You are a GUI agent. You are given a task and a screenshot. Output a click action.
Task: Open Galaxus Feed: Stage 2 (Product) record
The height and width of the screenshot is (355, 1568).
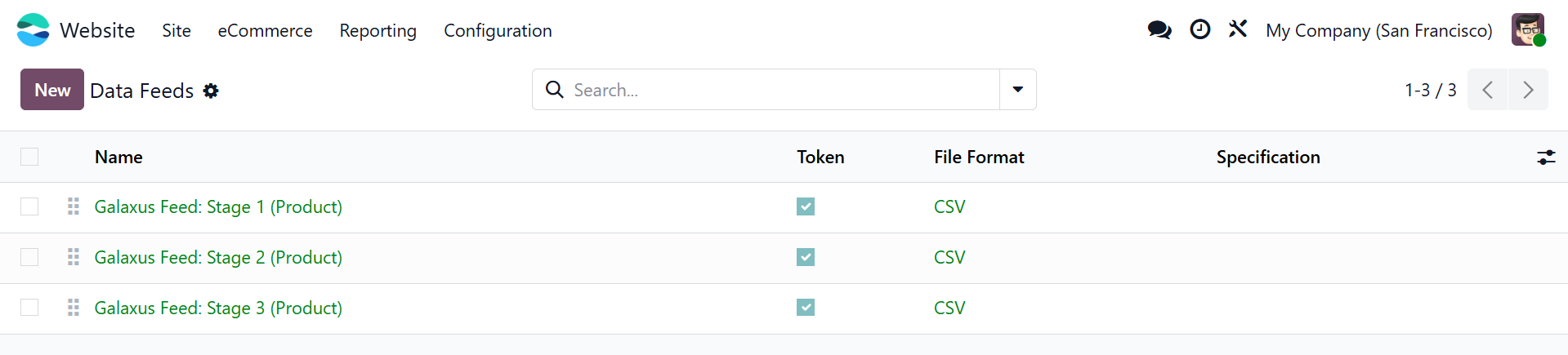click(x=218, y=257)
